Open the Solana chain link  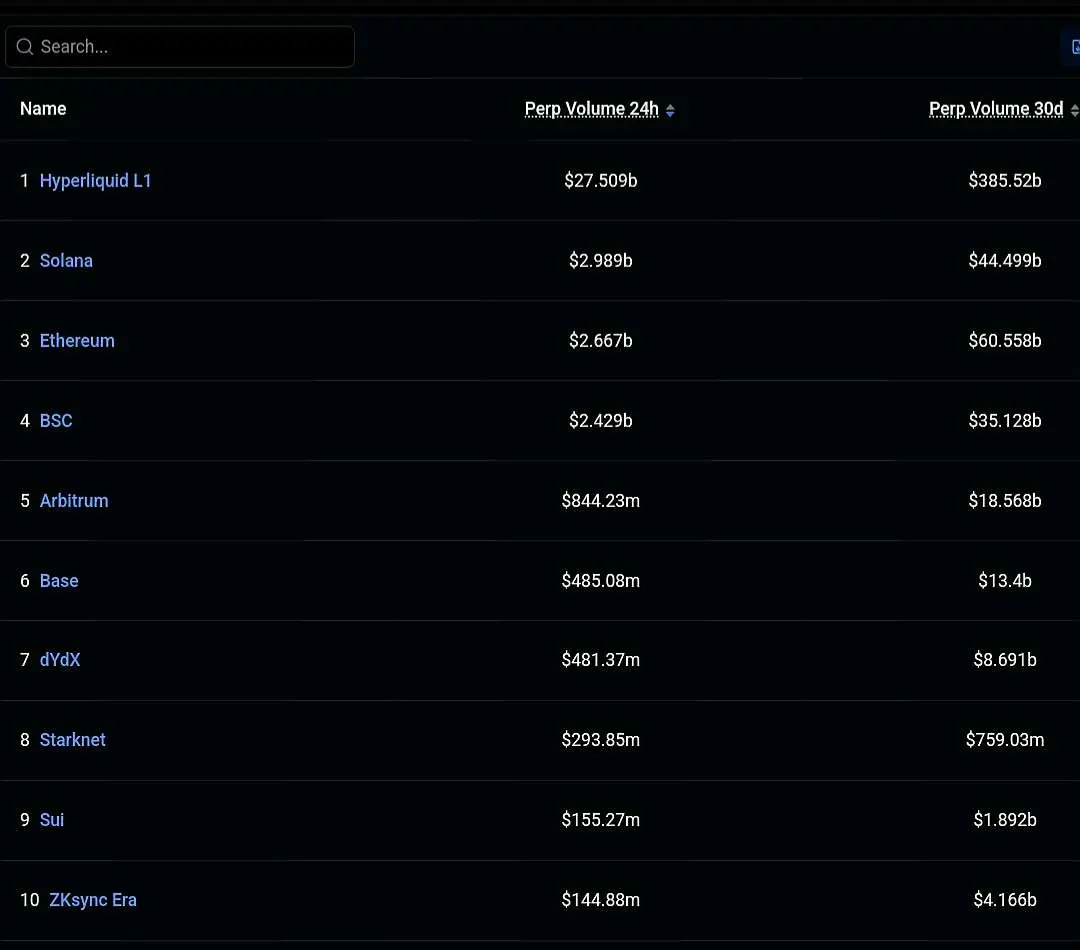pyautogui.click(x=66, y=260)
